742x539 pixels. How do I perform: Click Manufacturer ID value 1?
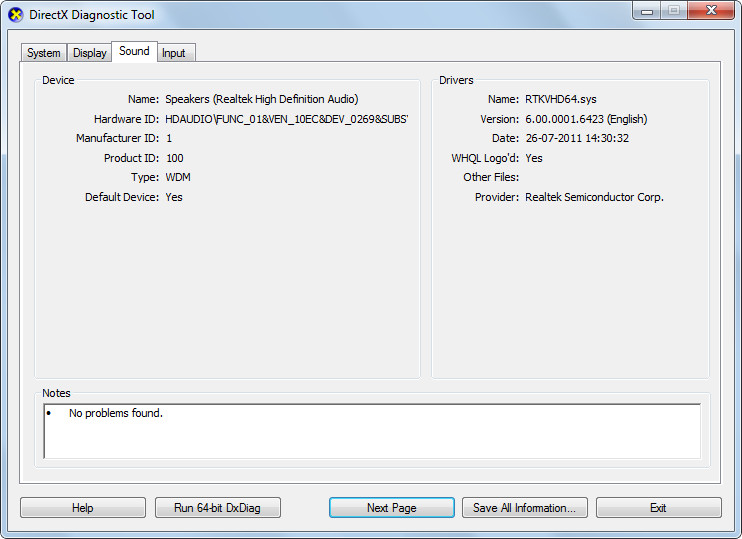[169, 138]
